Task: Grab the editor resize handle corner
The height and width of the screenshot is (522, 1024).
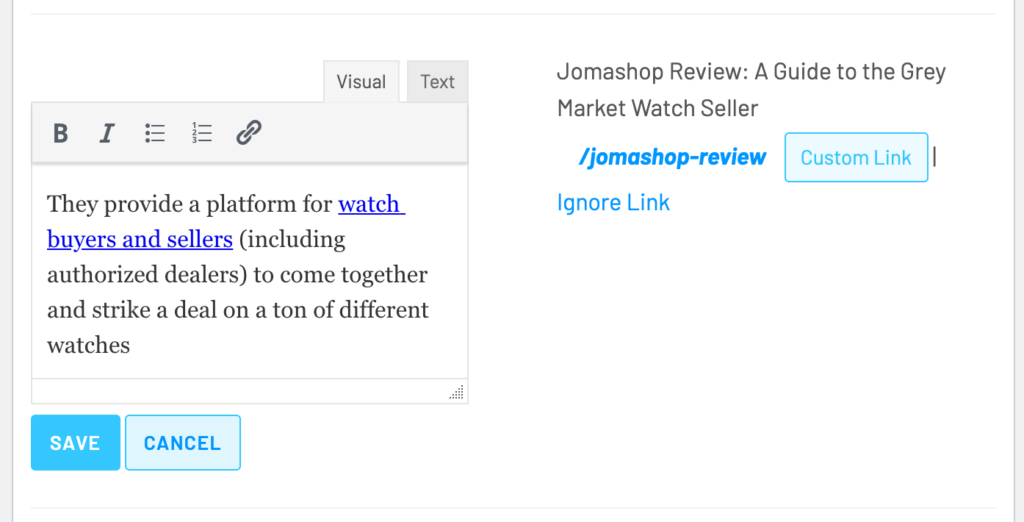Action: (x=457, y=392)
